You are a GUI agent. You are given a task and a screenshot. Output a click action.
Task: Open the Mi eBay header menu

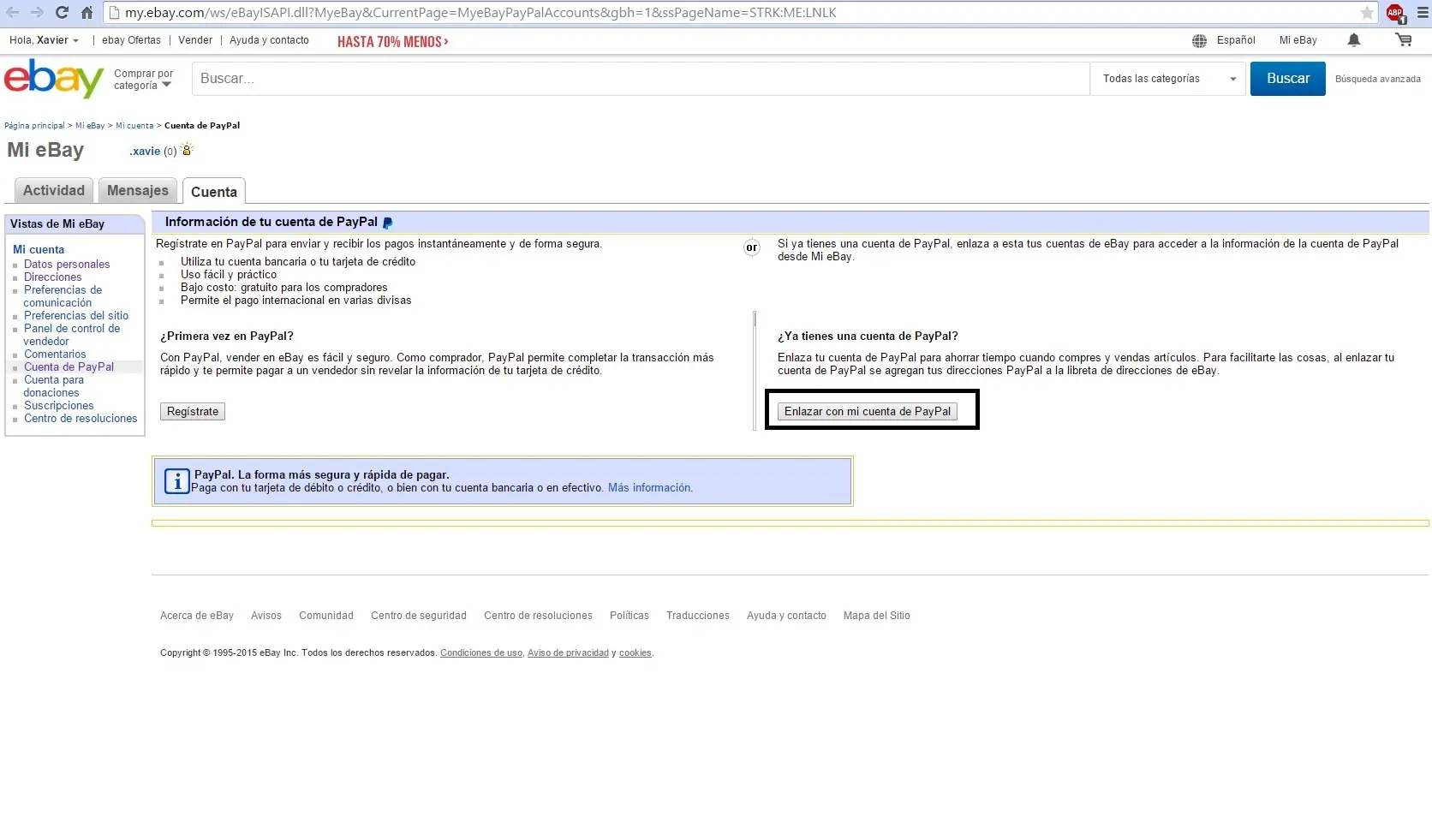(1298, 40)
